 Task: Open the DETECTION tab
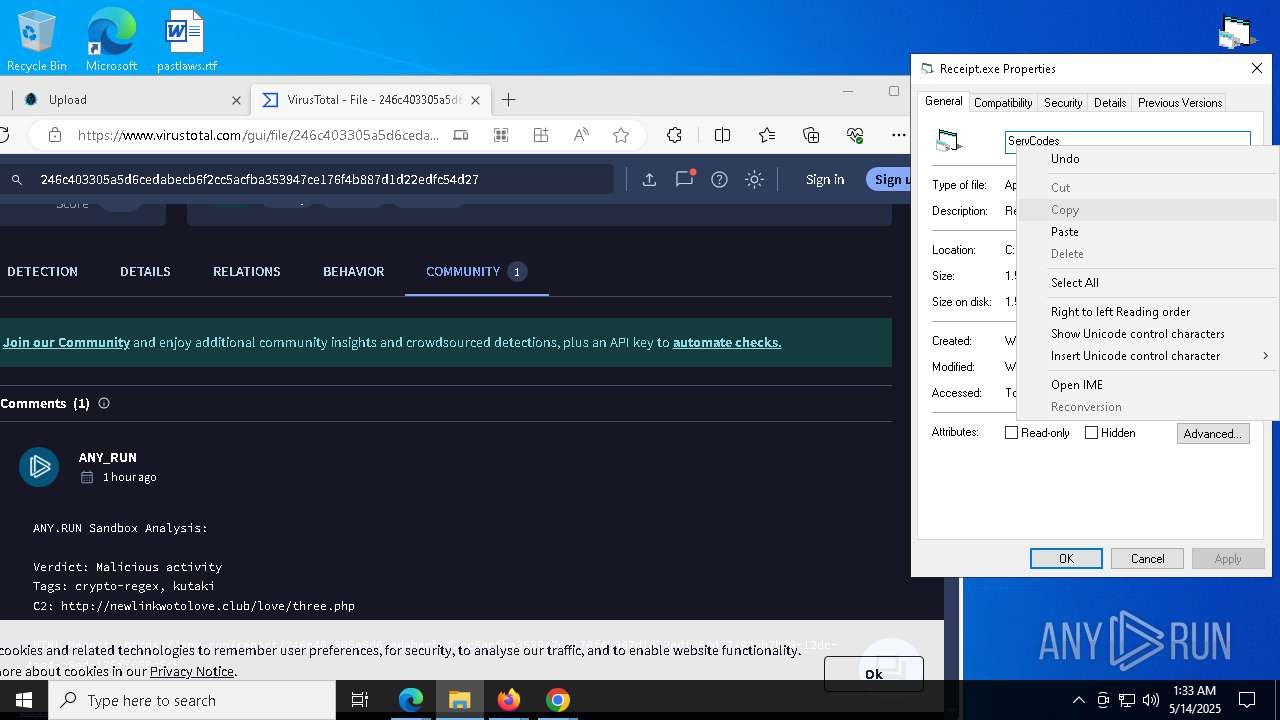click(x=42, y=271)
